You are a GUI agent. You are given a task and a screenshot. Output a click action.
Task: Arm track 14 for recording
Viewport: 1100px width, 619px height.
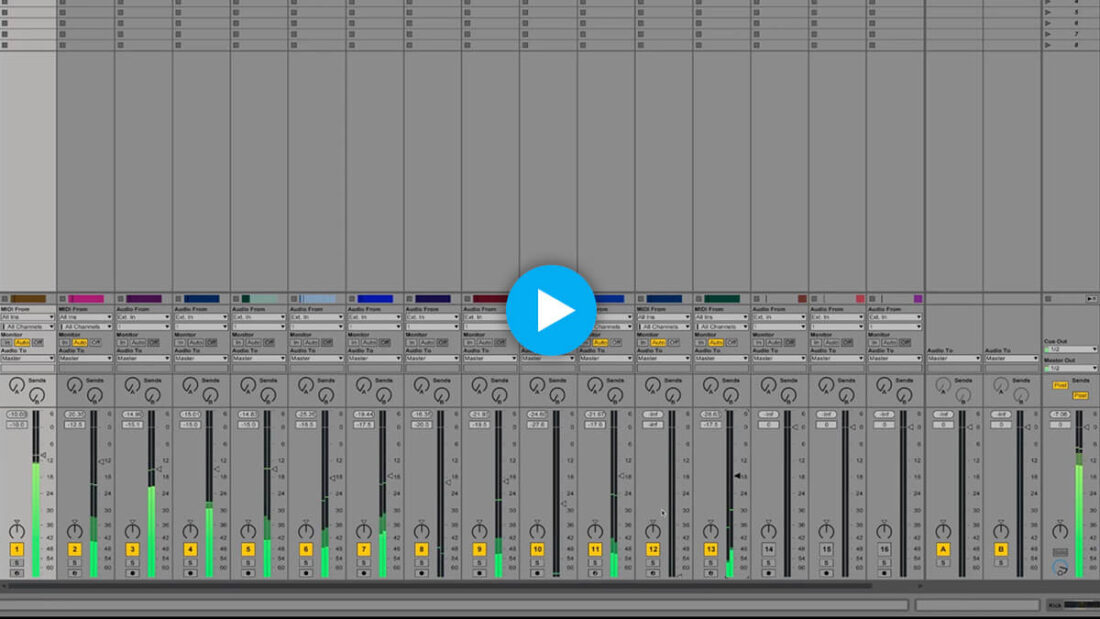(x=768, y=573)
